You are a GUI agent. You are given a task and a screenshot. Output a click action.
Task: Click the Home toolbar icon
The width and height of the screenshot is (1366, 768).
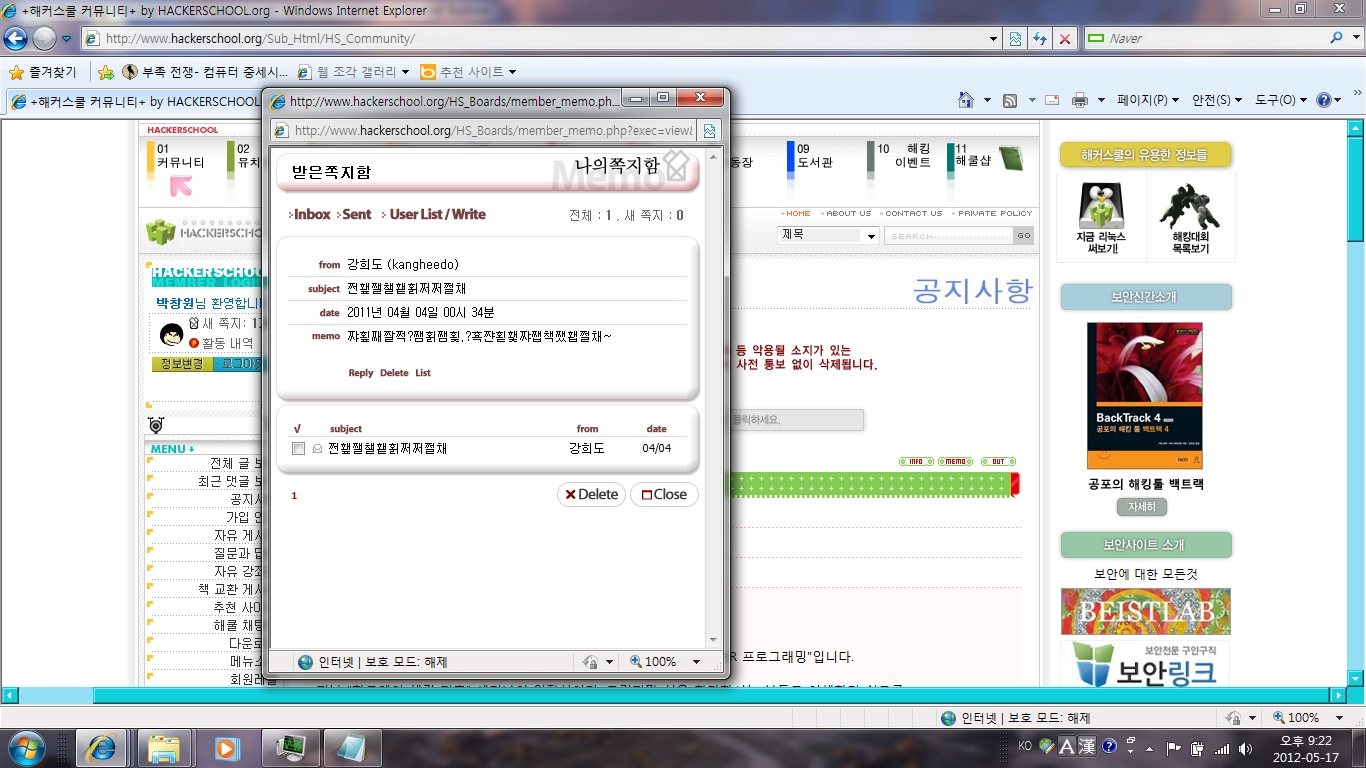point(965,100)
